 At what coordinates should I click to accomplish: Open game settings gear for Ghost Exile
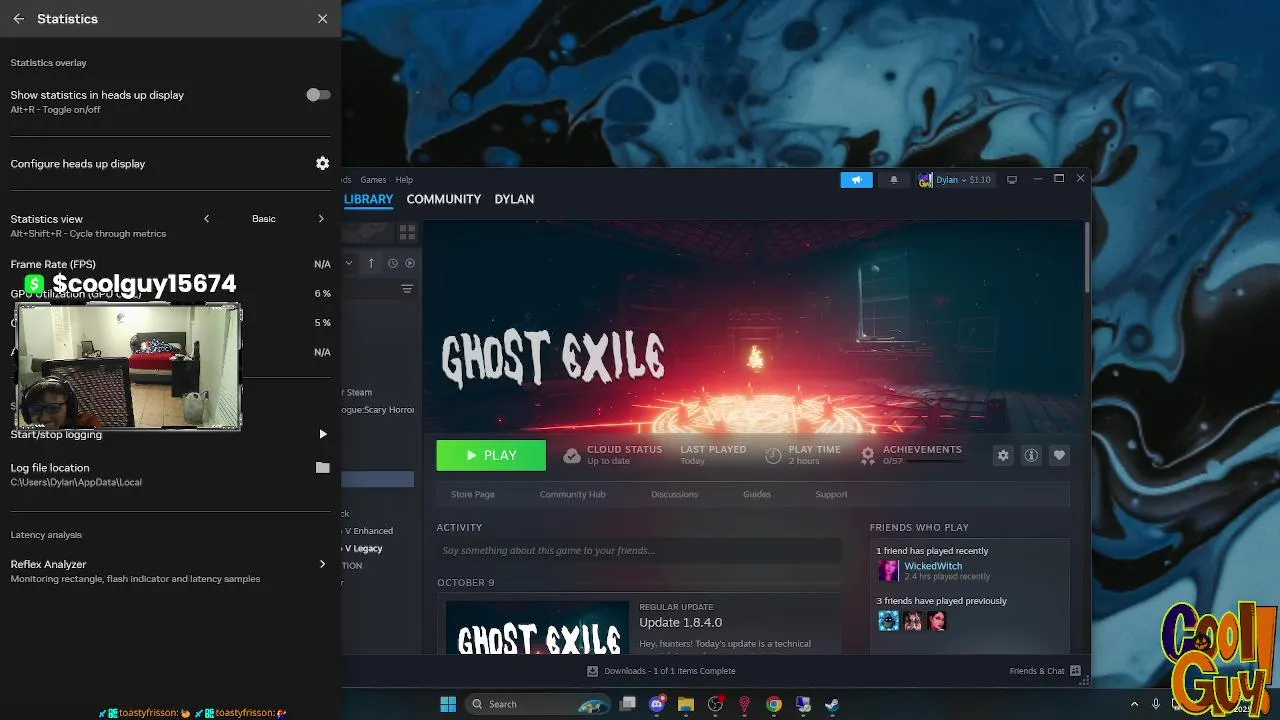pyautogui.click(x=1003, y=455)
